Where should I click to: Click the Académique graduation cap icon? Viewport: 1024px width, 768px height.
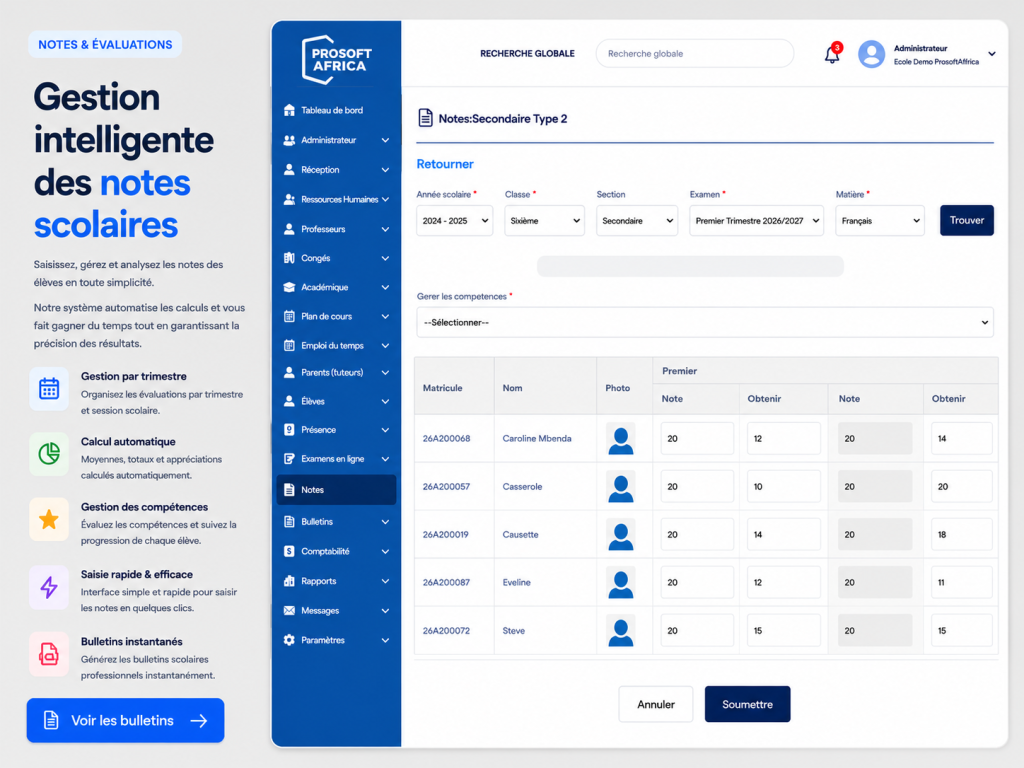pyautogui.click(x=289, y=287)
